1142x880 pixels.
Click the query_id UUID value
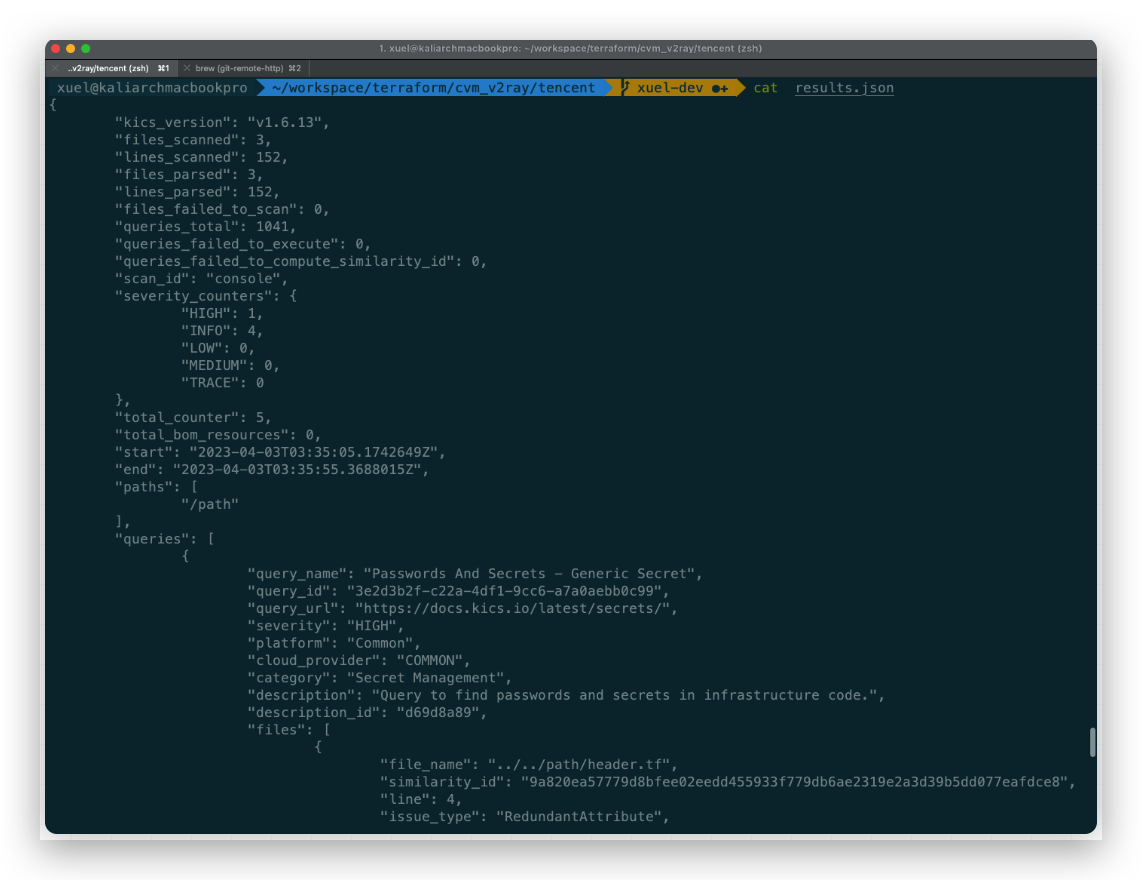[504, 591]
